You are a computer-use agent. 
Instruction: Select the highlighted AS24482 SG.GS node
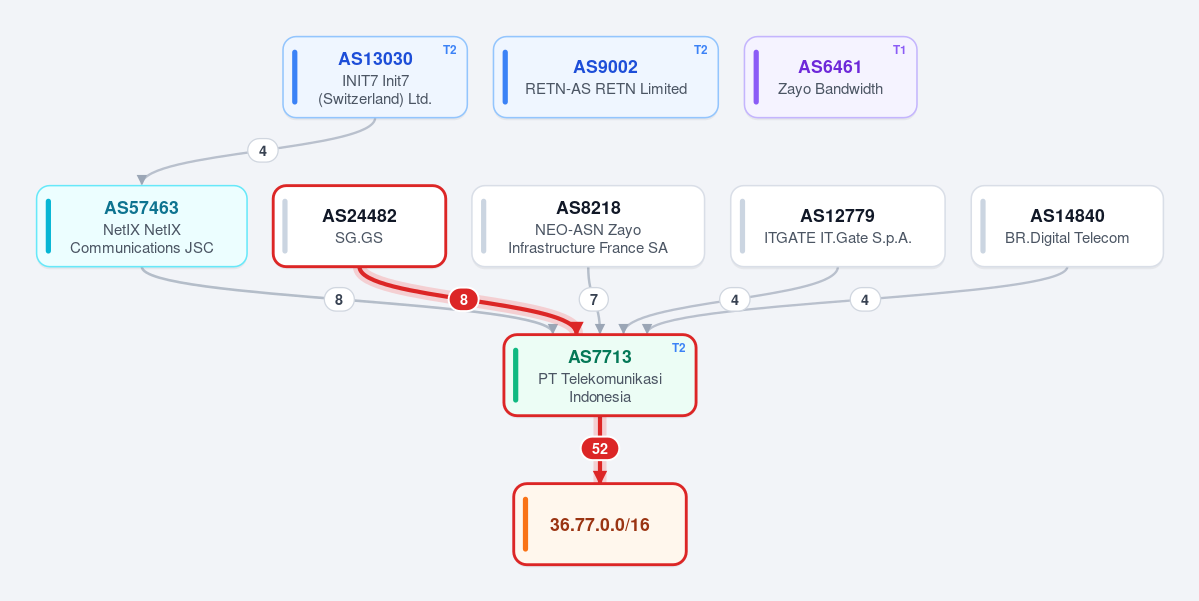359,226
